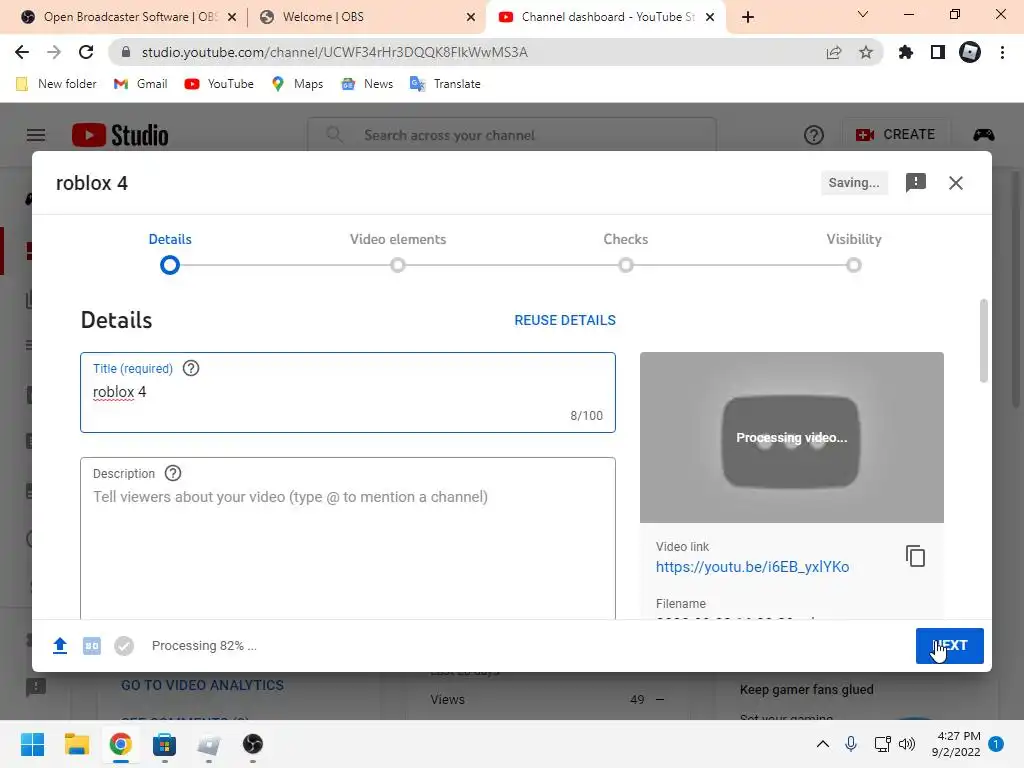
Task: Close the roblox 4 upload dialog
Action: (955, 183)
